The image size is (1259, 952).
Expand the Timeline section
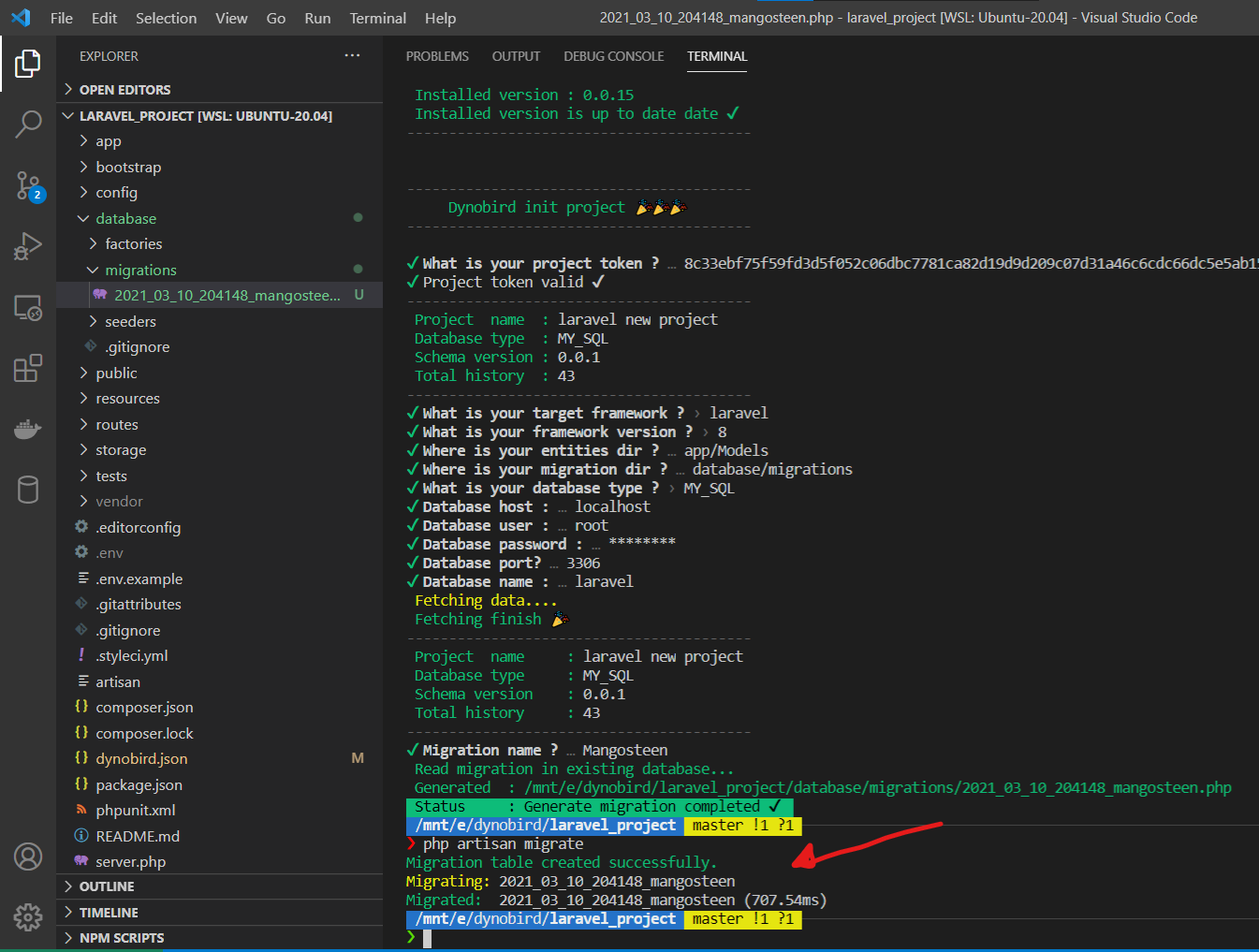[219, 913]
